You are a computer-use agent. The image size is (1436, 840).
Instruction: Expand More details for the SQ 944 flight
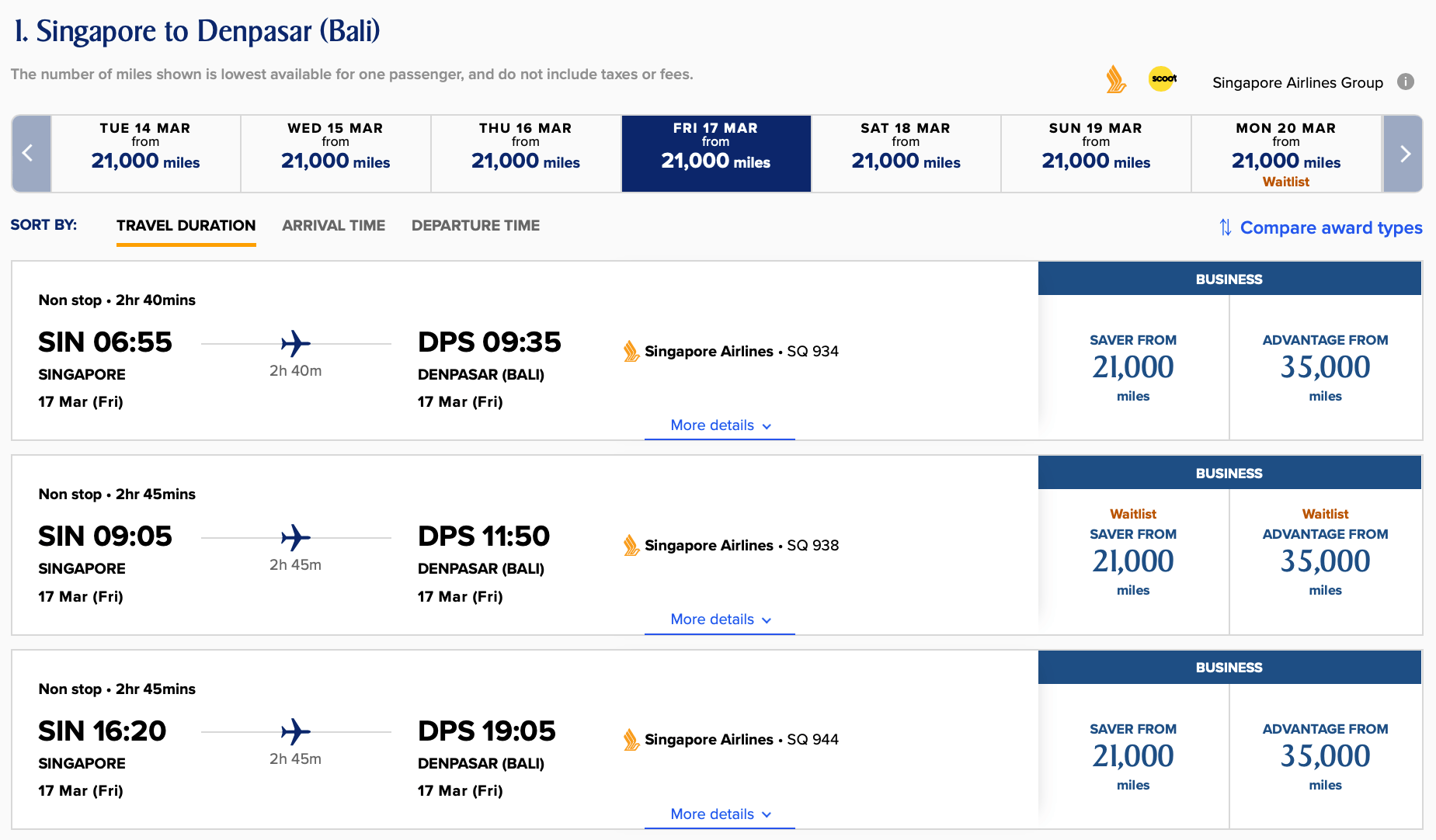(x=718, y=814)
